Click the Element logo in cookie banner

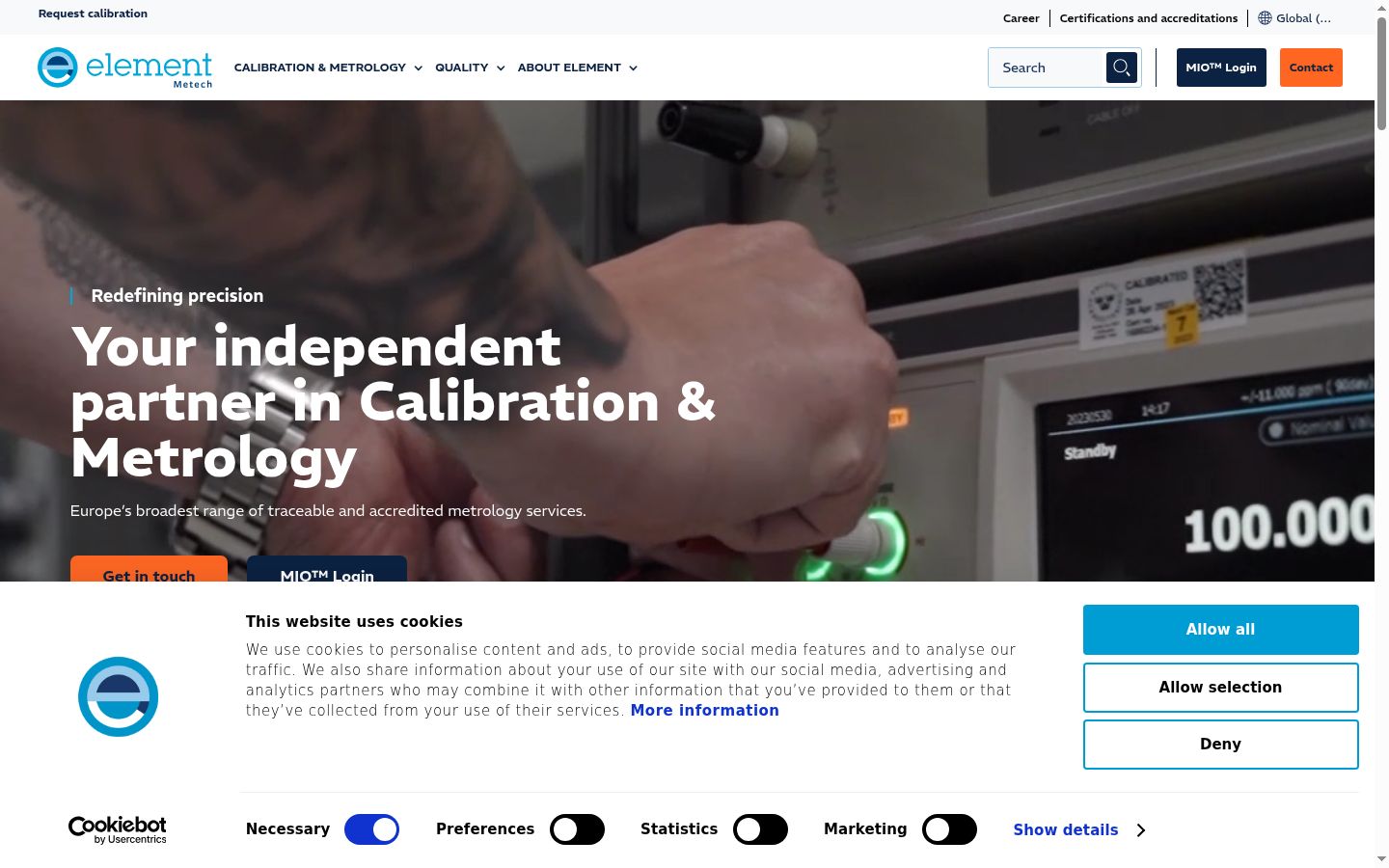(x=118, y=696)
